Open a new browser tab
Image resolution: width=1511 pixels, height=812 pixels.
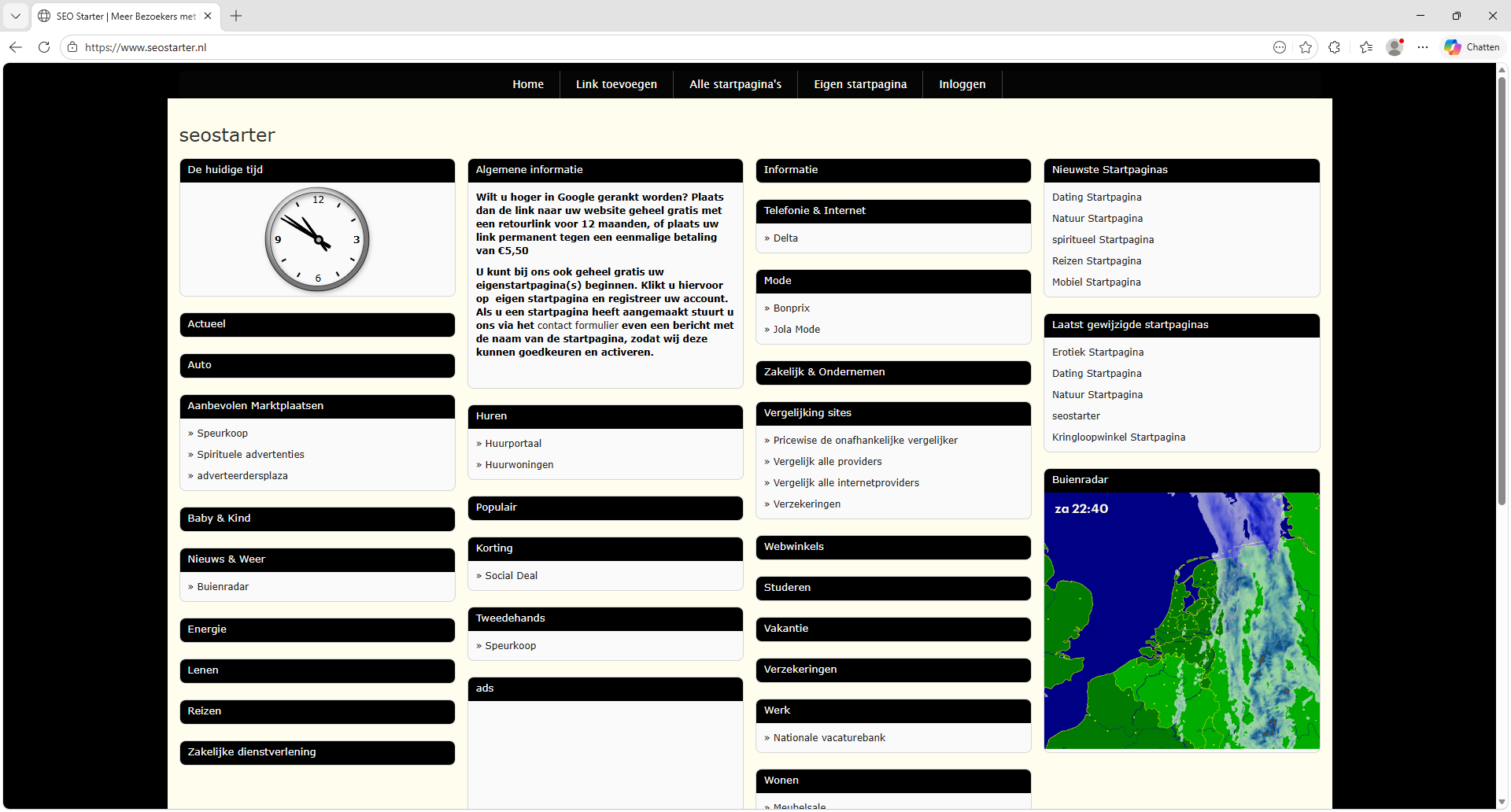236,16
